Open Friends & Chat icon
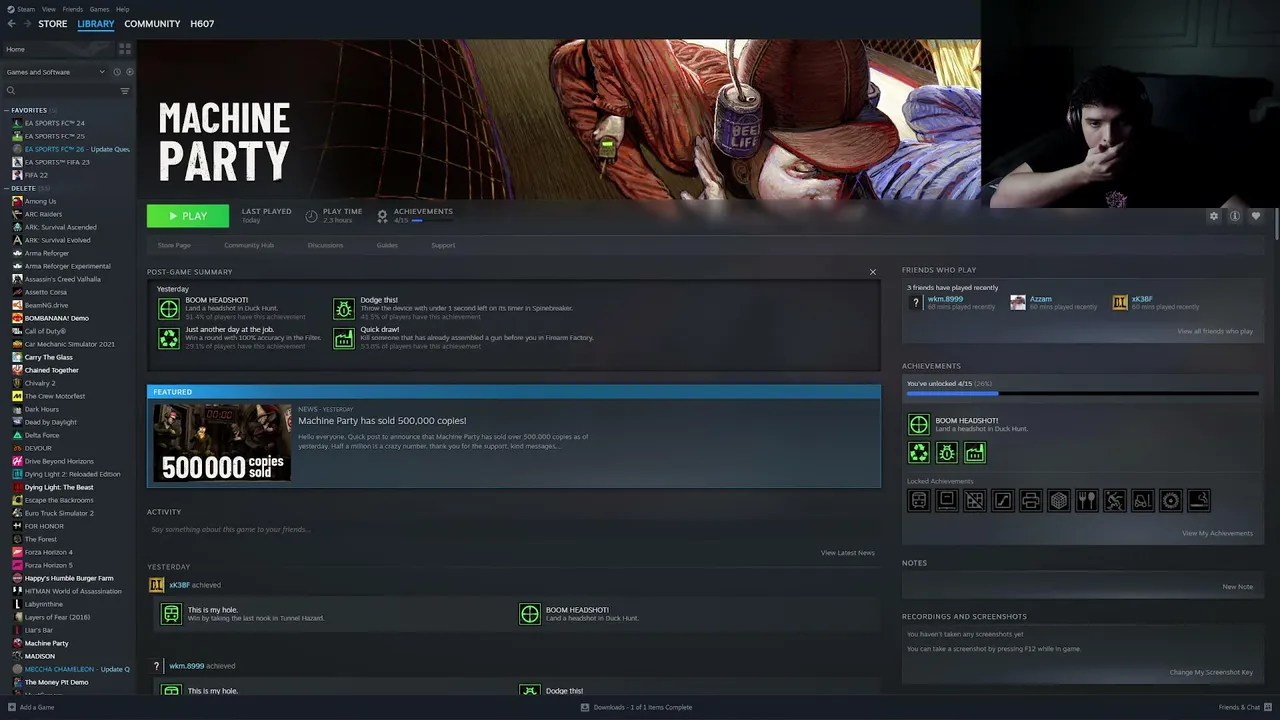Image resolution: width=1280 pixels, height=720 pixels. pos(1268,707)
